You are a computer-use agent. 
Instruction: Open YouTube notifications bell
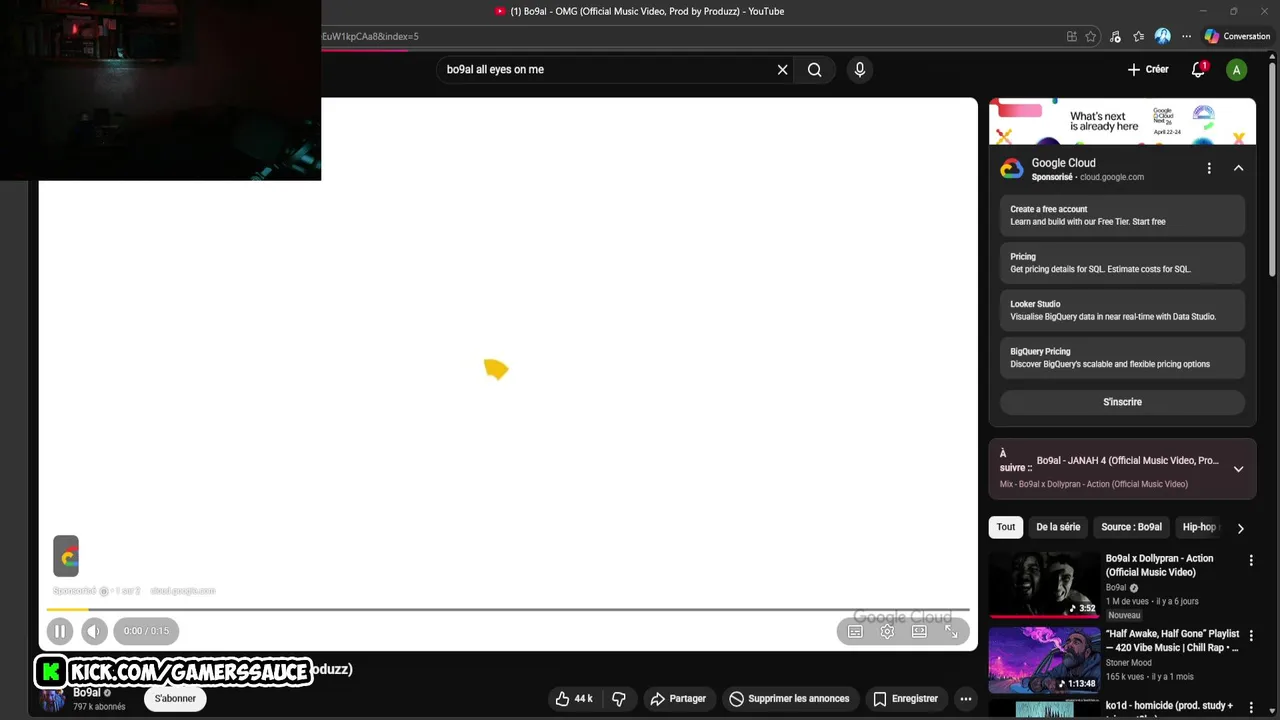pyautogui.click(x=1198, y=70)
